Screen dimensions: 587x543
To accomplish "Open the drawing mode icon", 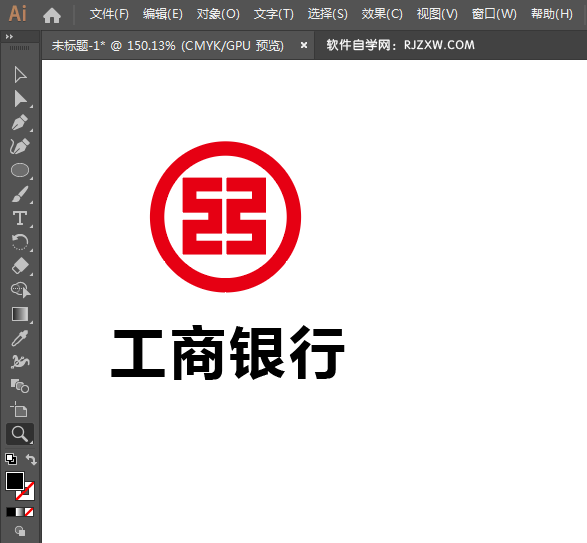I will (x=20, y=531).
